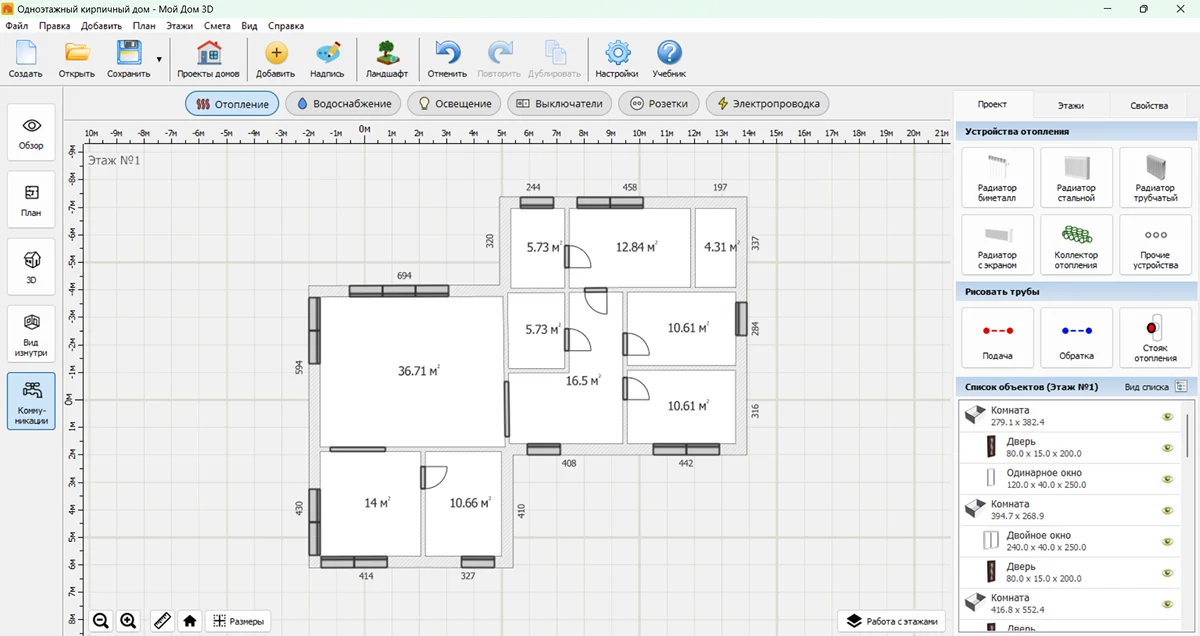Viewport: 1200px width, 636px height.
Task: Open Прочие устройства devices
Action: (1155, 244)
